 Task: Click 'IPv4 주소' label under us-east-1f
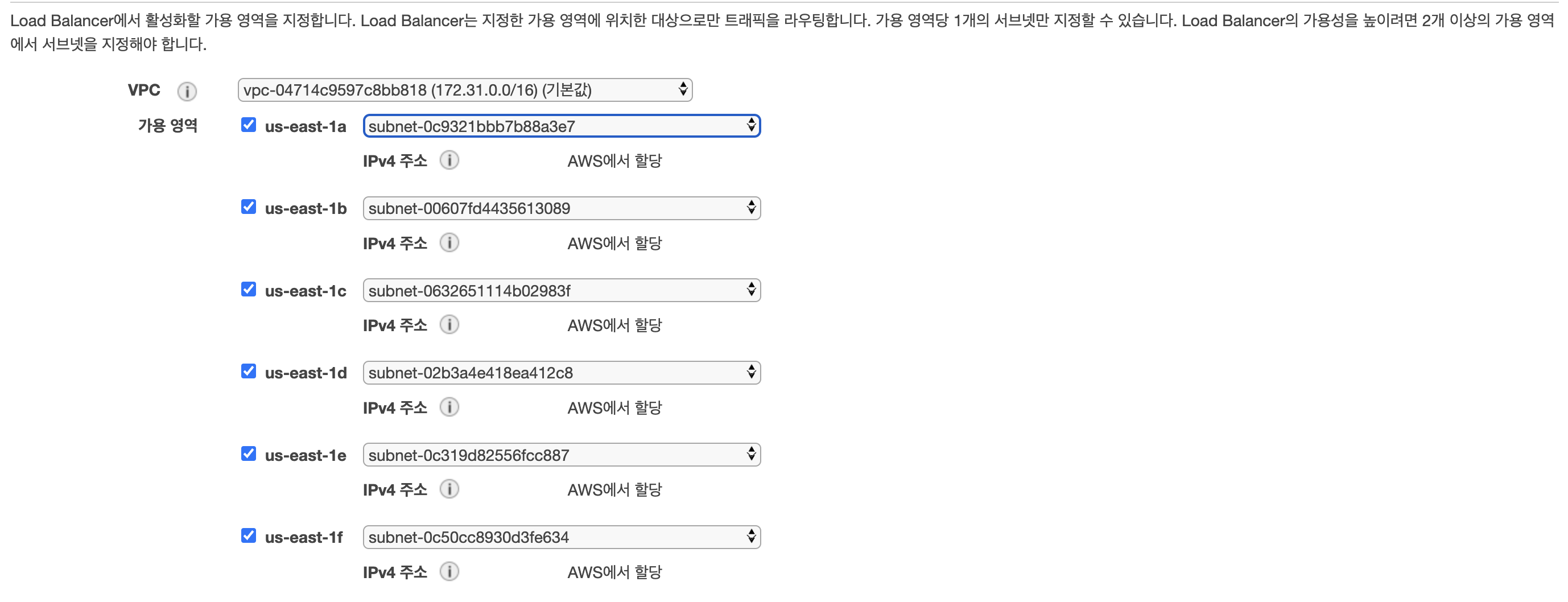(x=395, y=572)
